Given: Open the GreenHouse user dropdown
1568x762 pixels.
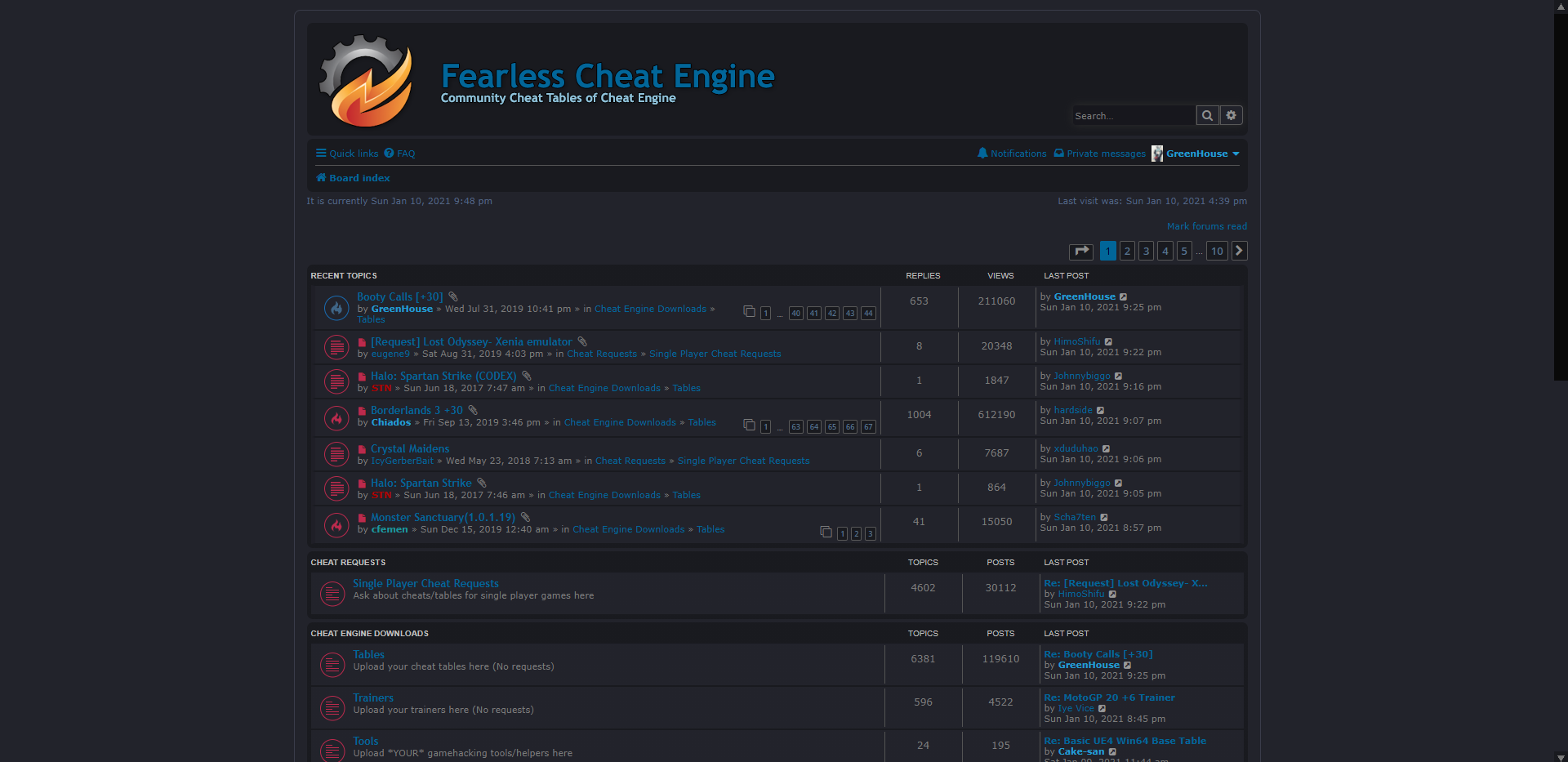Looking at the screenshot, I should click(1202, 154).
